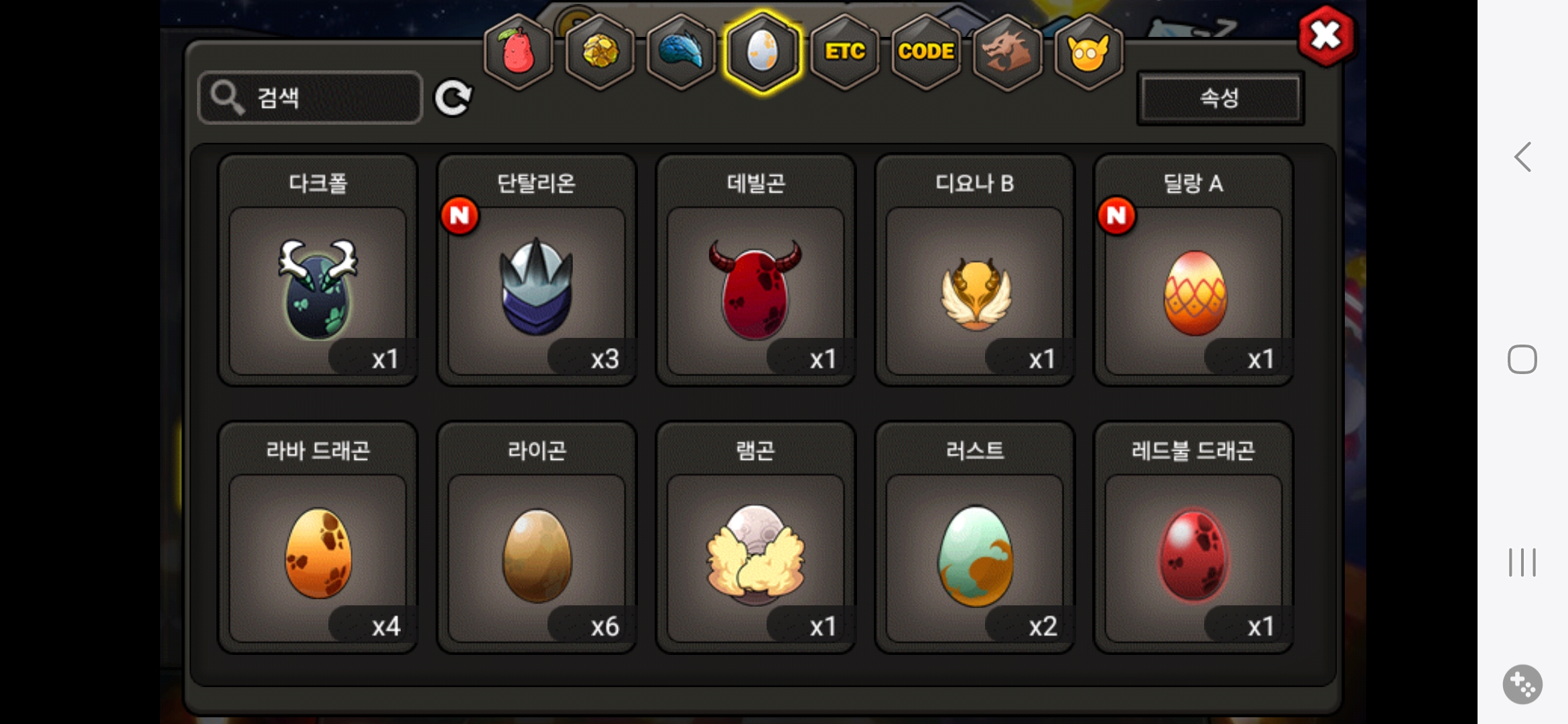This screenshot has height=724, width=1568.
Task: Select the egg category tab
Action: point(762,52)
